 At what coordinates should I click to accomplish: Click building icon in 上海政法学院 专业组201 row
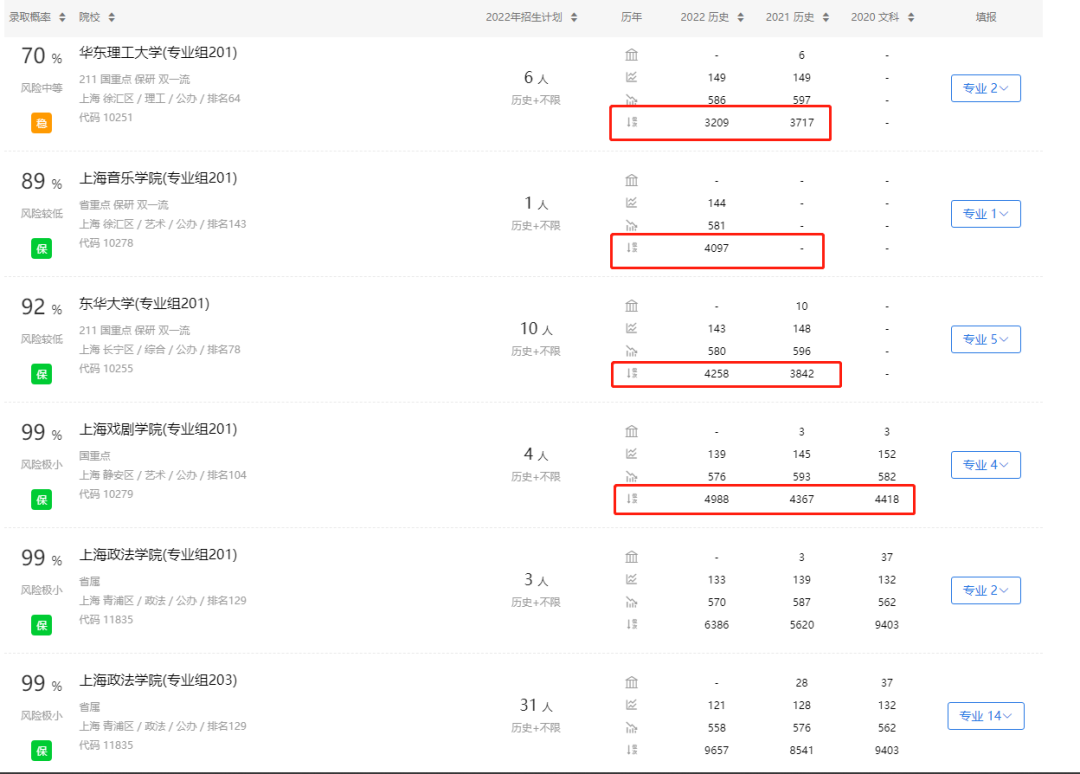pyautogui.click(x=631, y=556)
